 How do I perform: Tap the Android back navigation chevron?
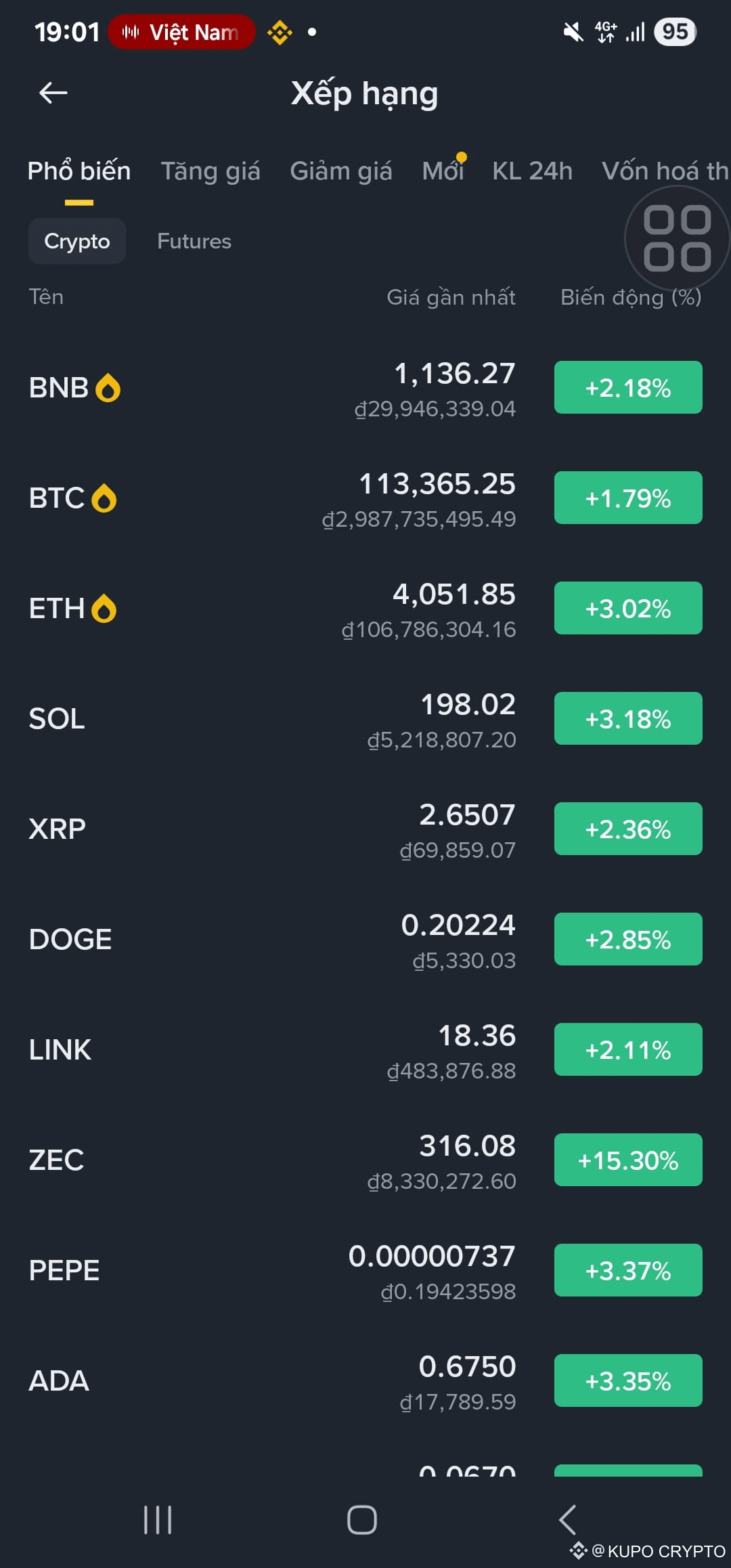[567, 1520]
